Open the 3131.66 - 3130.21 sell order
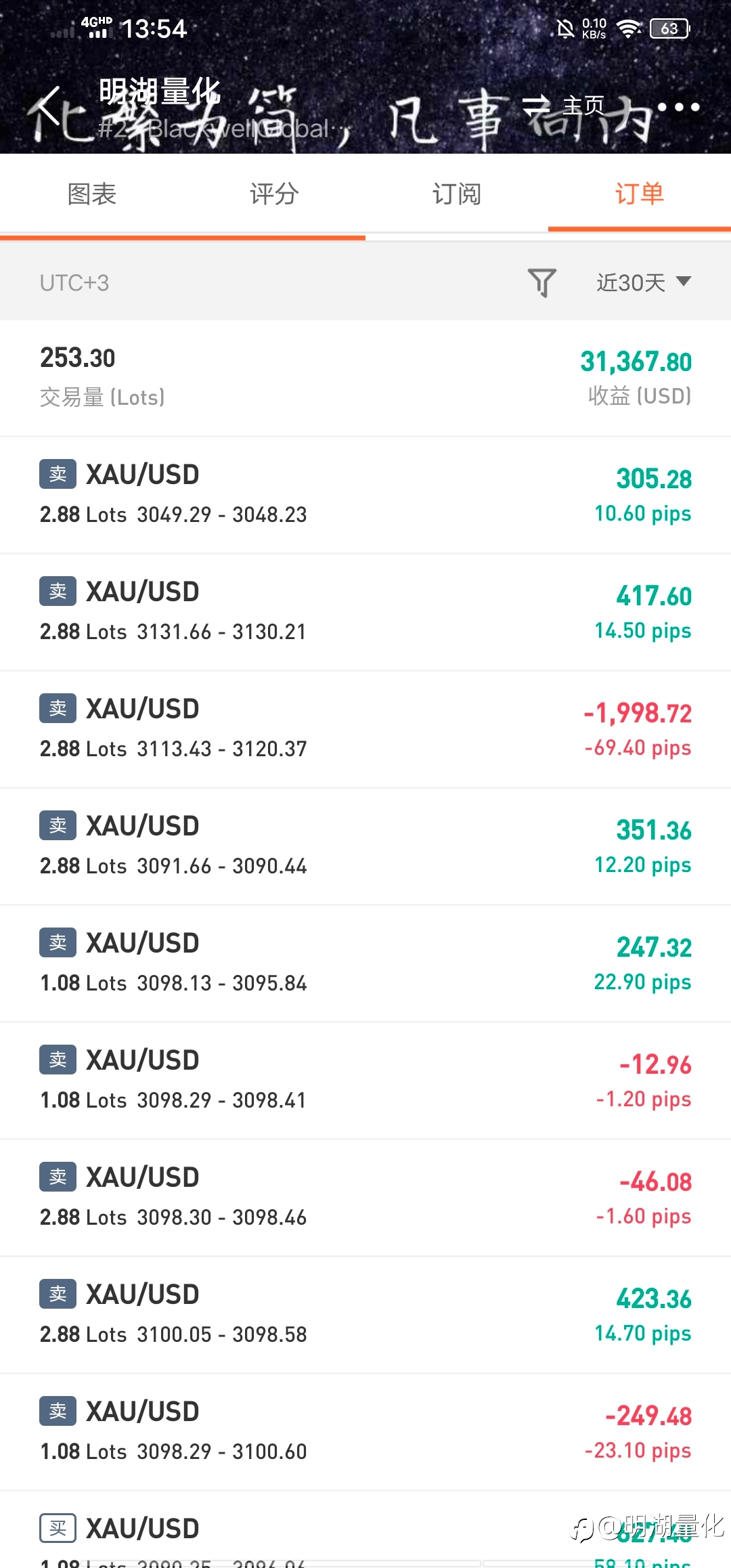 click(x=365, y=612)
